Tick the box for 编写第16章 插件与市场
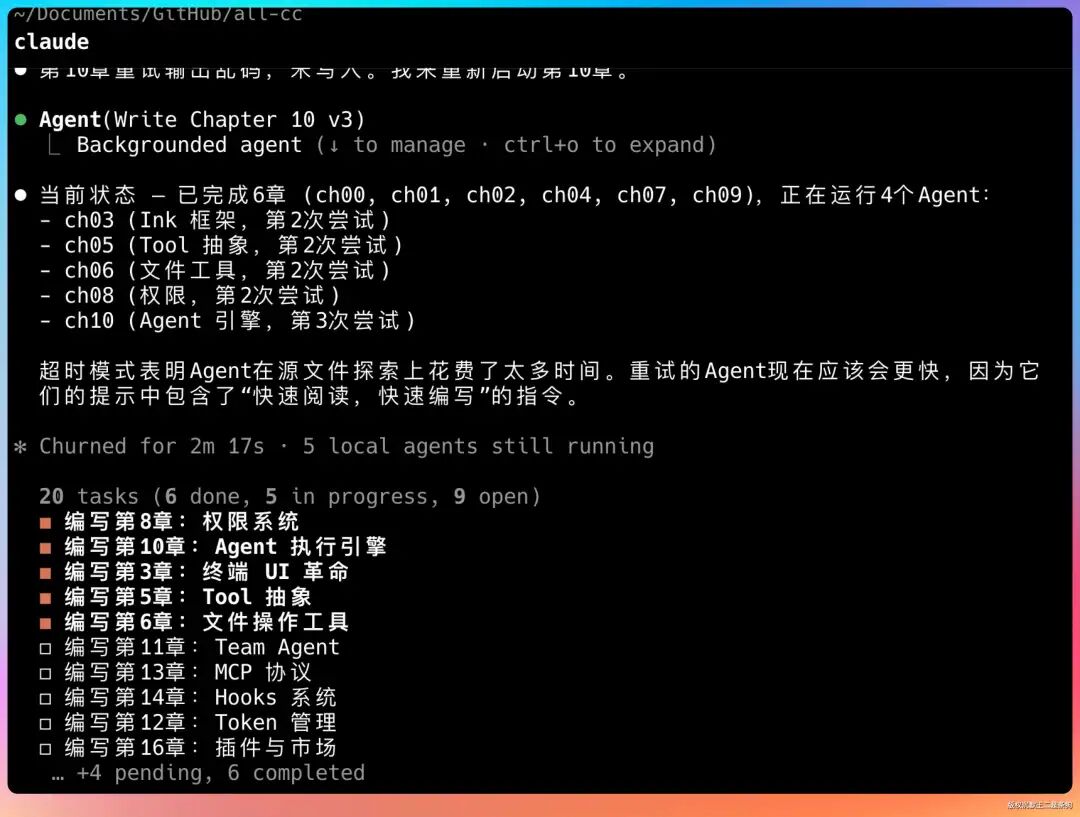The width and height of the screenshot is (1080, 817). (43, 747)
